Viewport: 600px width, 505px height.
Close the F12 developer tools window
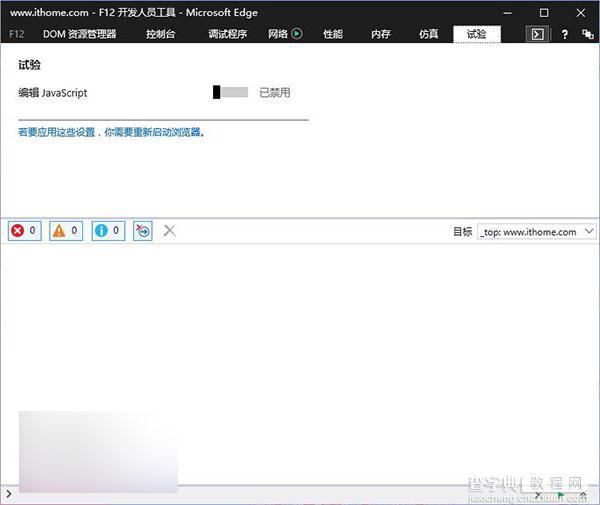click(x=580, y=13)
